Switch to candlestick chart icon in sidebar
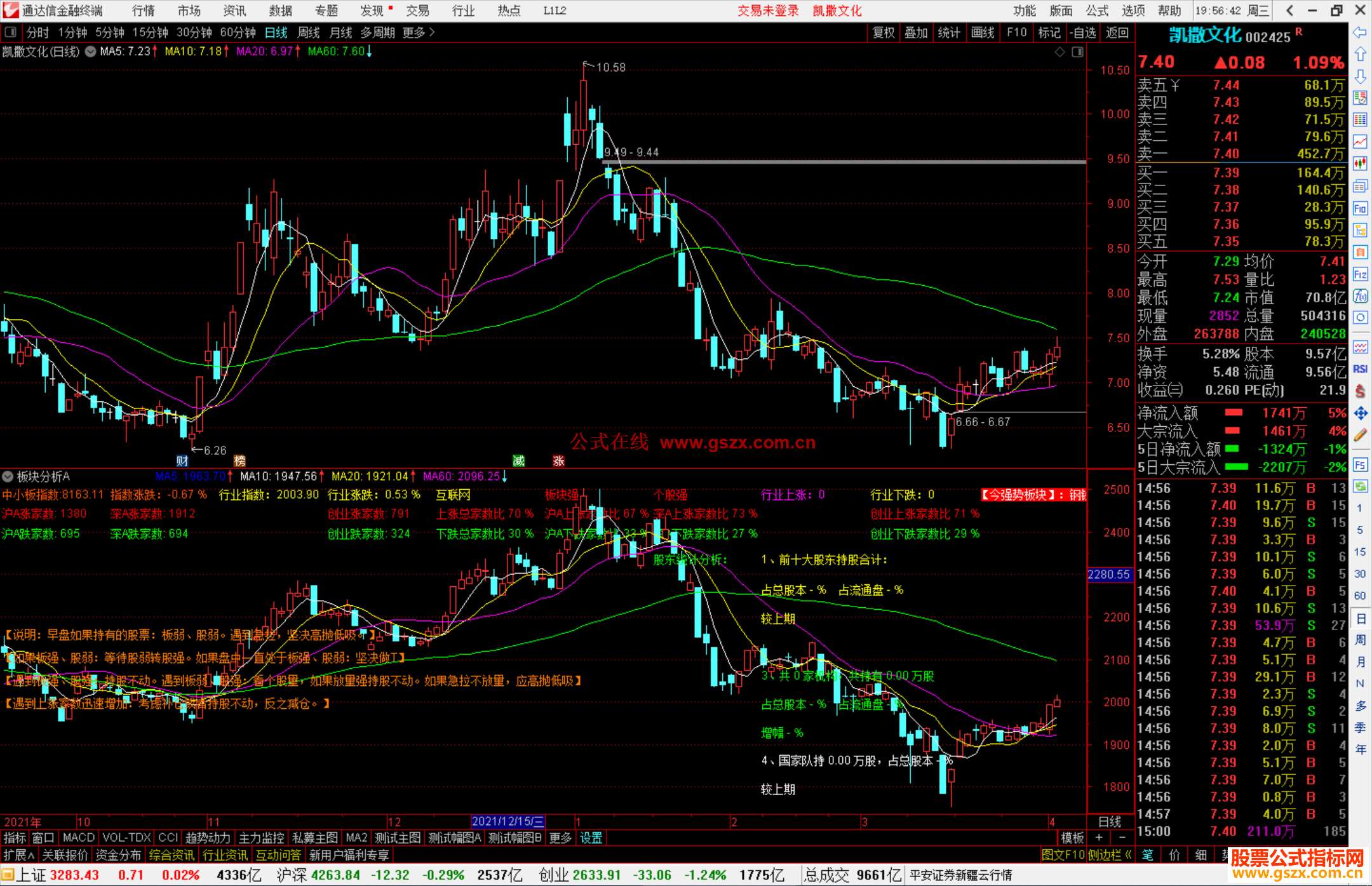Viewport: 1372px width, 886px height. tap(1360, 164)
